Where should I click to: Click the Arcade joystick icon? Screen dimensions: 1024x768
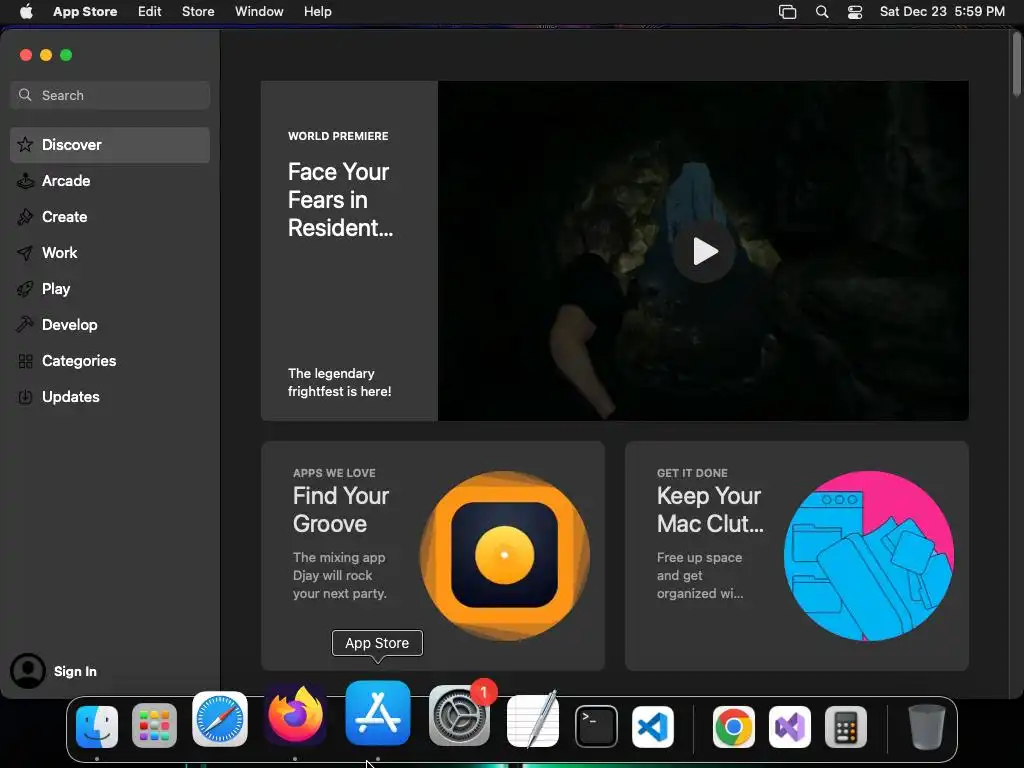pyautogui.click(x=25, y=180)
